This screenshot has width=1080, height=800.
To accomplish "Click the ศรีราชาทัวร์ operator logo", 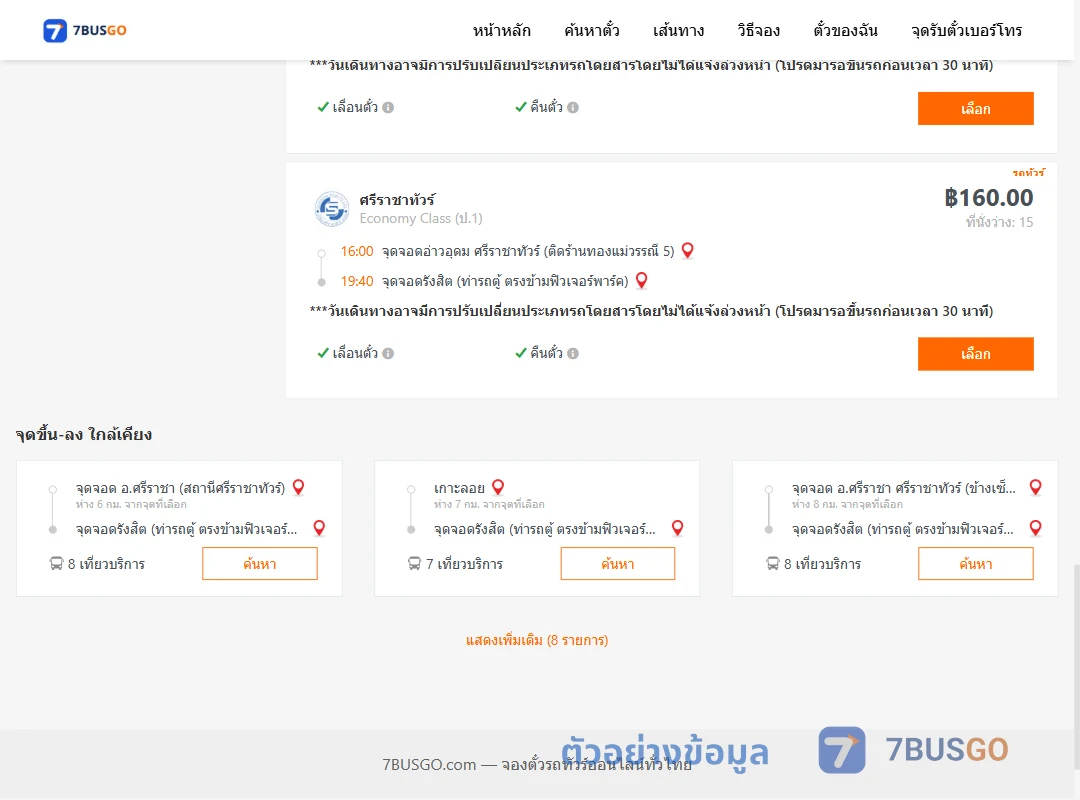I will pyautogui.click(x=332, y=208).
